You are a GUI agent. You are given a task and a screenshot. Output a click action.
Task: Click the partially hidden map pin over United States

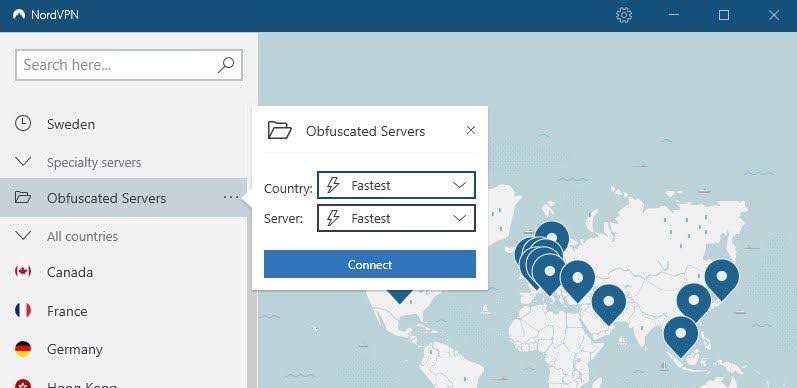pyautogui.click(x=400, y=295)
